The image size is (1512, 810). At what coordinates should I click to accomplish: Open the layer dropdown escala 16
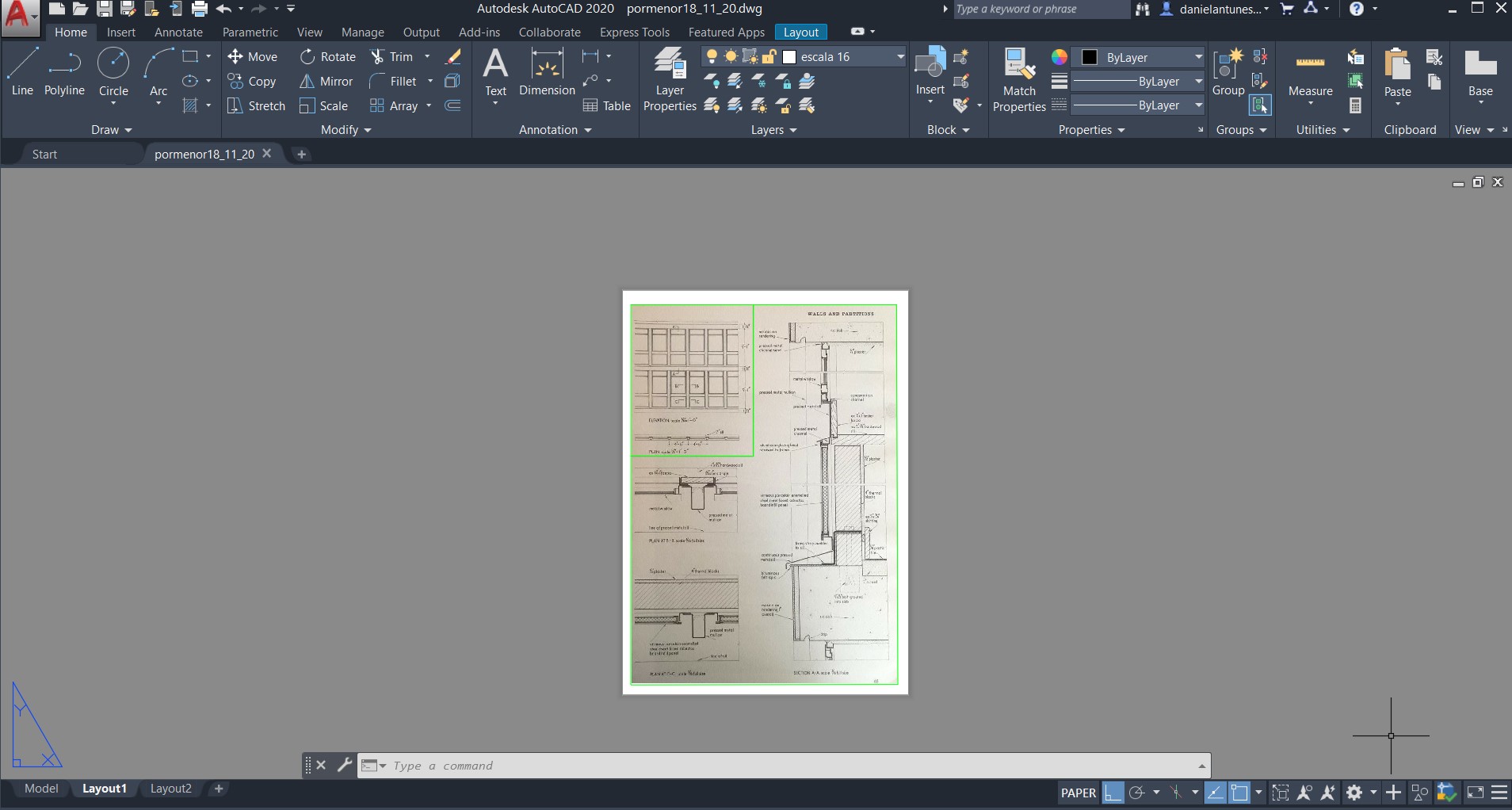[x=804, y=56]
